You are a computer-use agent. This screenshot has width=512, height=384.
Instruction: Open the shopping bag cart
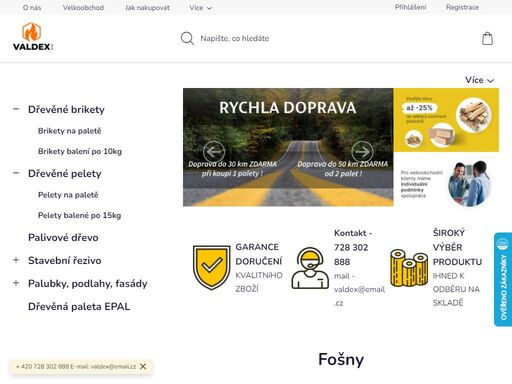(487, 38)
